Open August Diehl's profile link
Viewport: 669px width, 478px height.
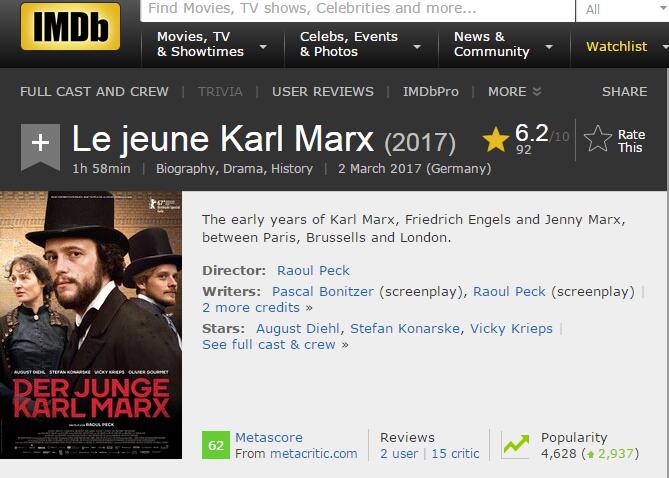click(298, 329)
